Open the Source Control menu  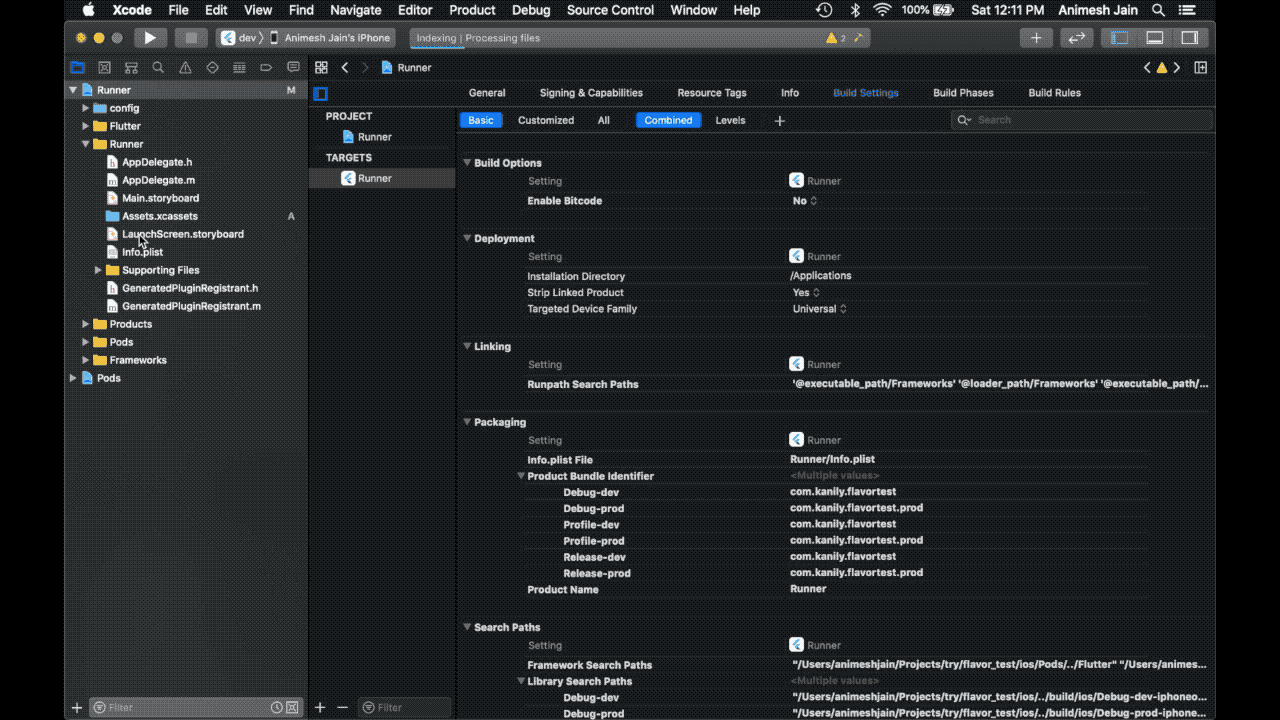(x=610, y=10)
